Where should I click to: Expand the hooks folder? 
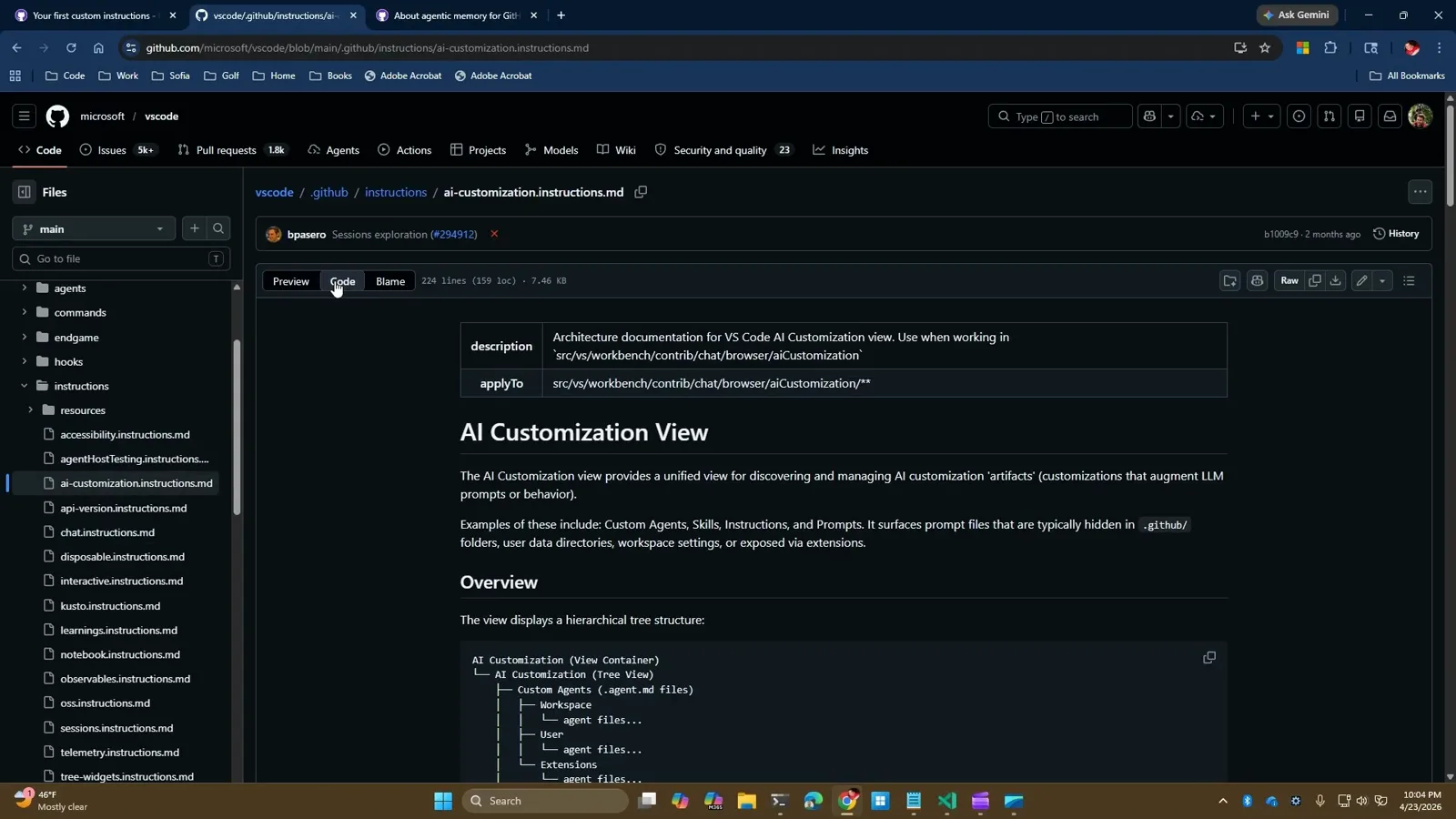tap(25, 361)
